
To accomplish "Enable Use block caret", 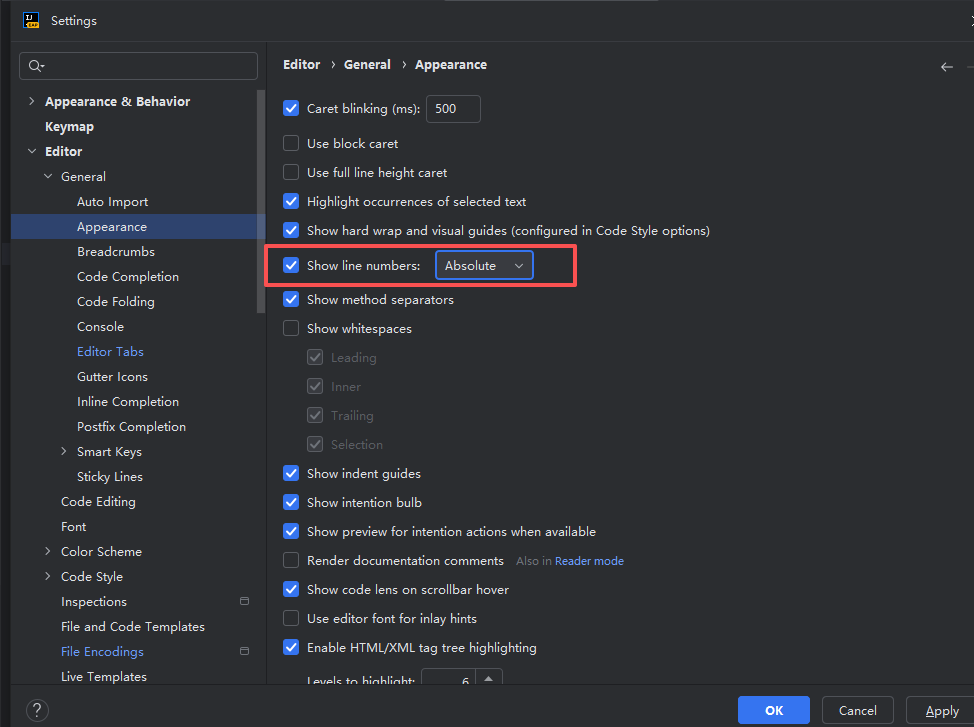I will (291, 143).
